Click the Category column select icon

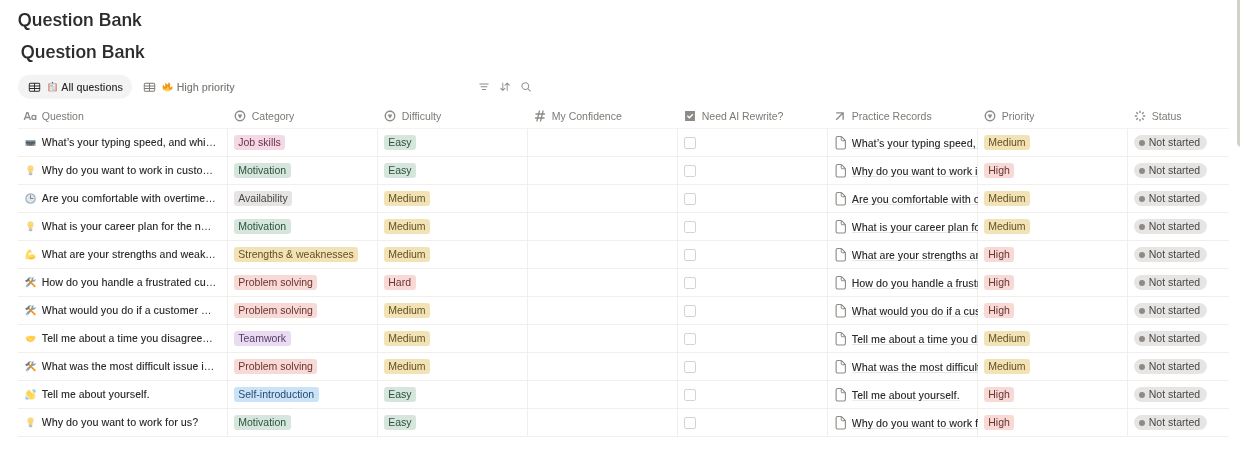pyautogui.click(x=240, y=116)
